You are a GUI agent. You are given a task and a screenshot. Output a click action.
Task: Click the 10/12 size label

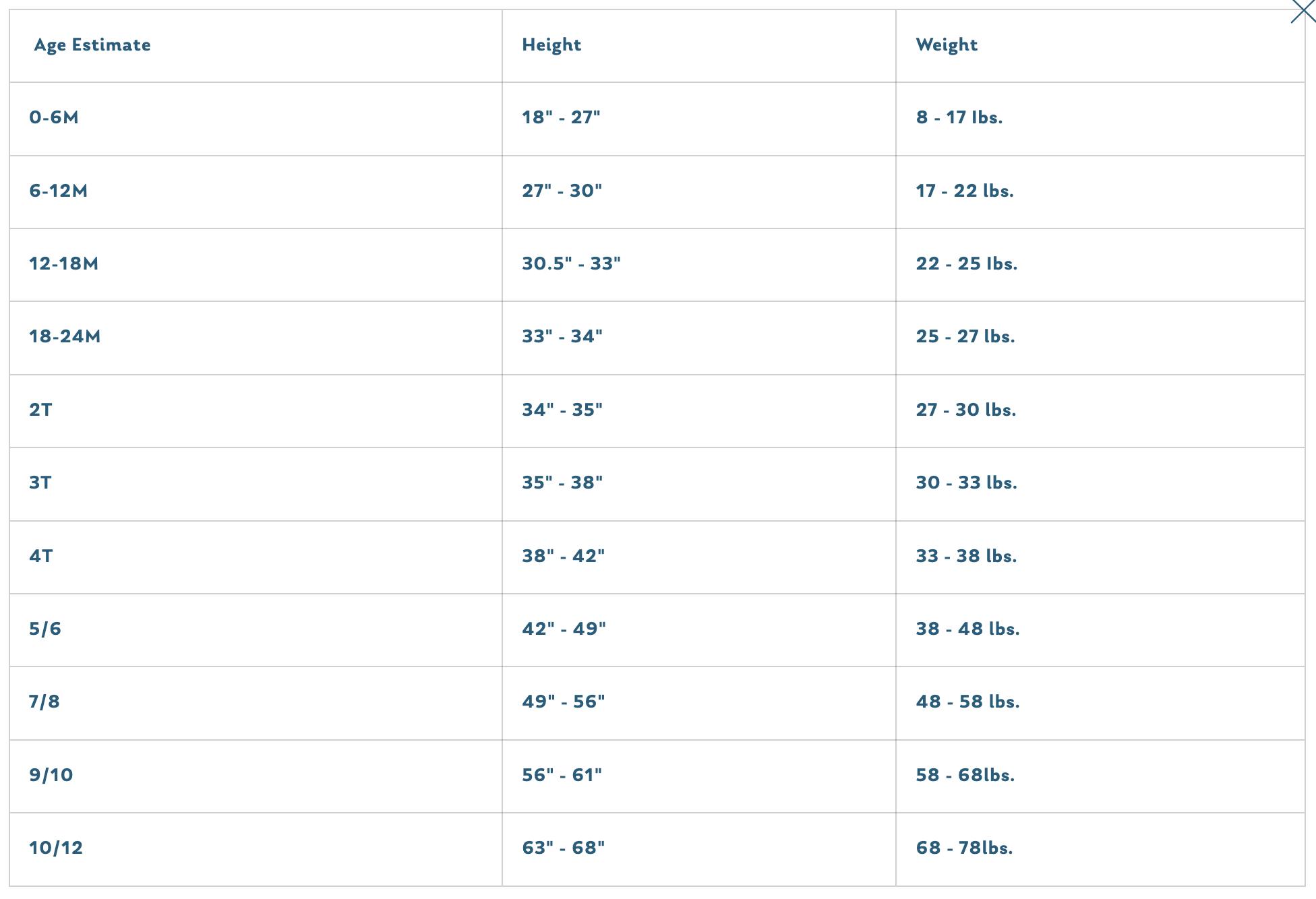pyautogui.click(x=56, y=848)
